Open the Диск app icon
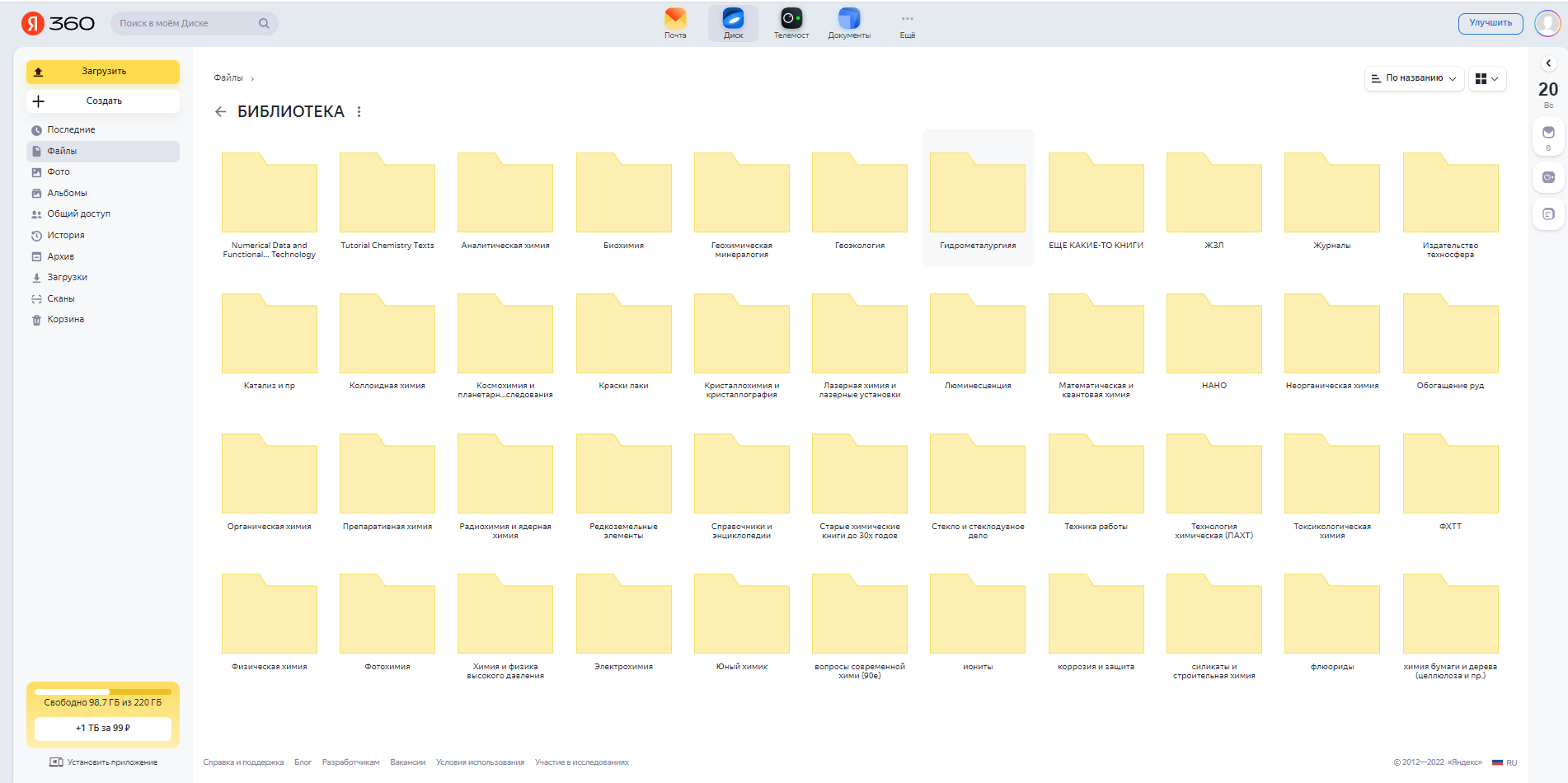The image size is (1568, 783). pyautogui.click(x=733, y=23)
